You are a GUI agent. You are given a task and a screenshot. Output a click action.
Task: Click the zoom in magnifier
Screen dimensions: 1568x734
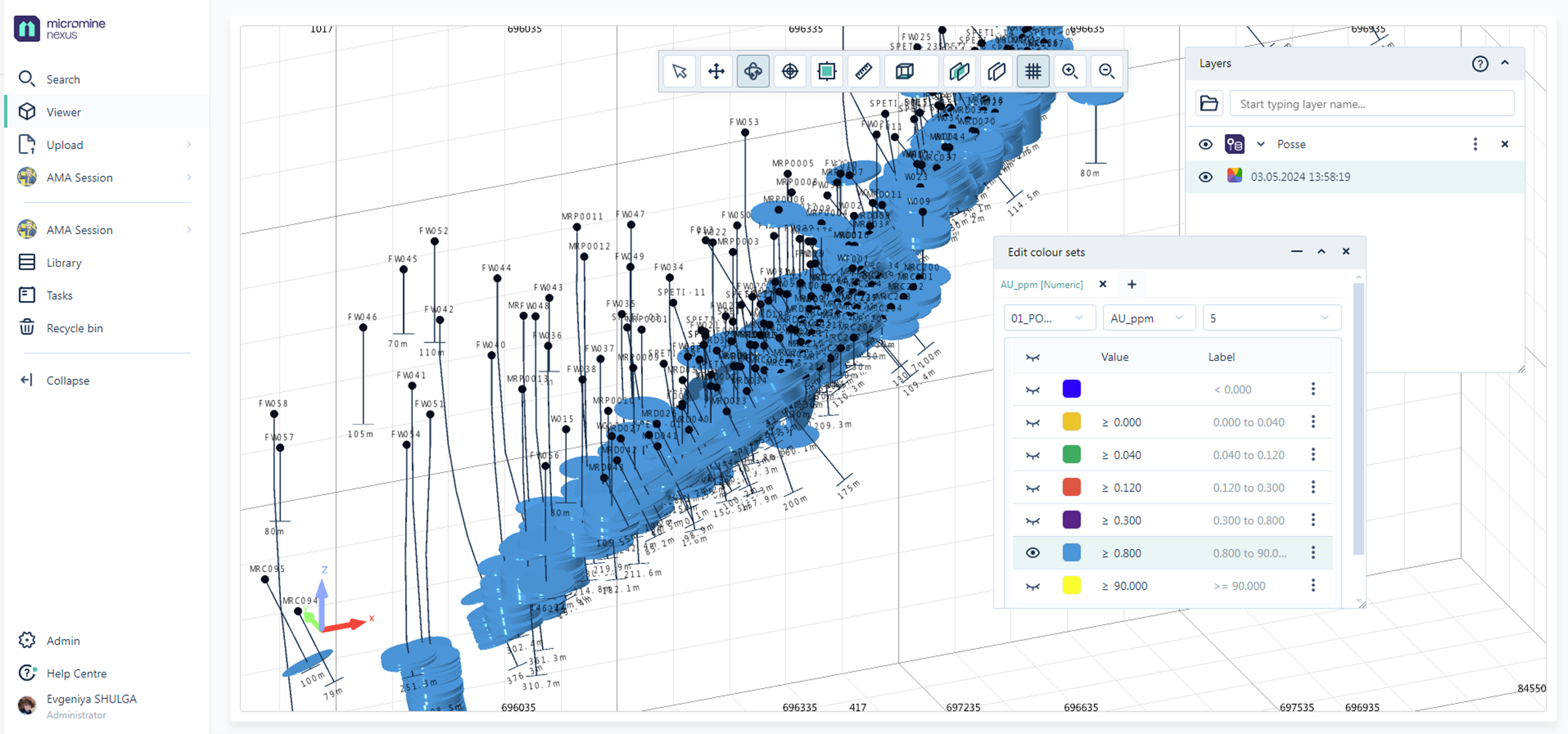[1070, 71]
